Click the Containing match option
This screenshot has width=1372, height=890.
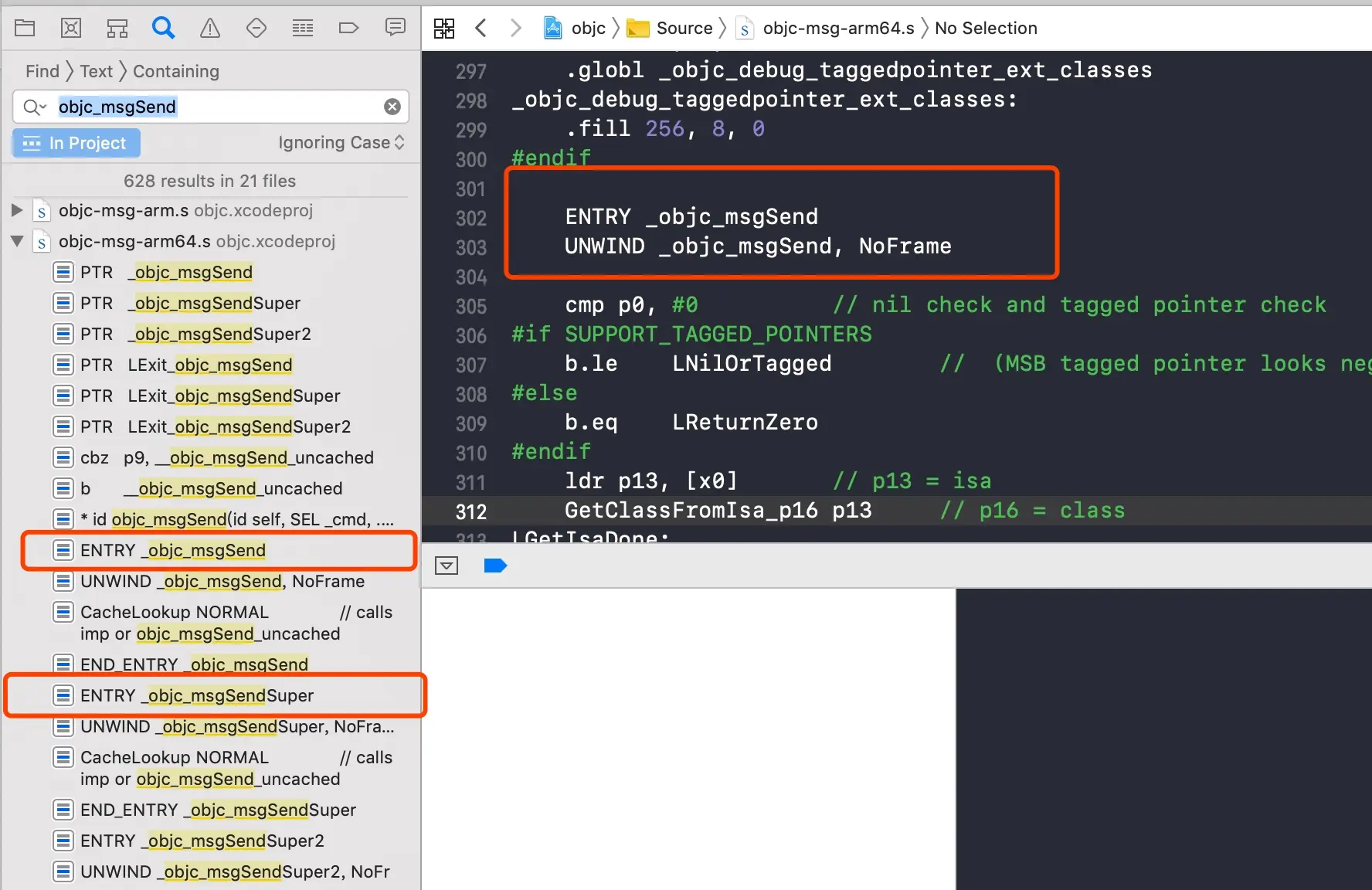[176, 71]
